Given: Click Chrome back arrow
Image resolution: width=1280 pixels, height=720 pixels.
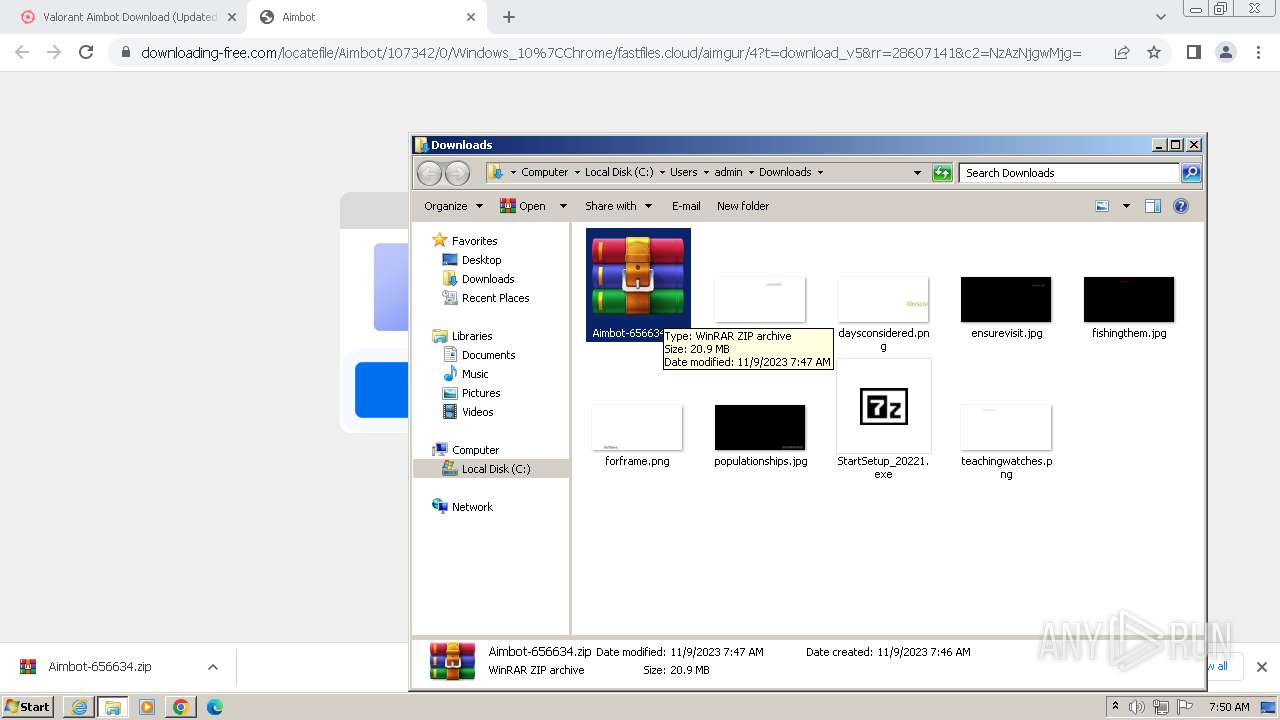Looking at the screenshot, I should click(x=22, y=52).
